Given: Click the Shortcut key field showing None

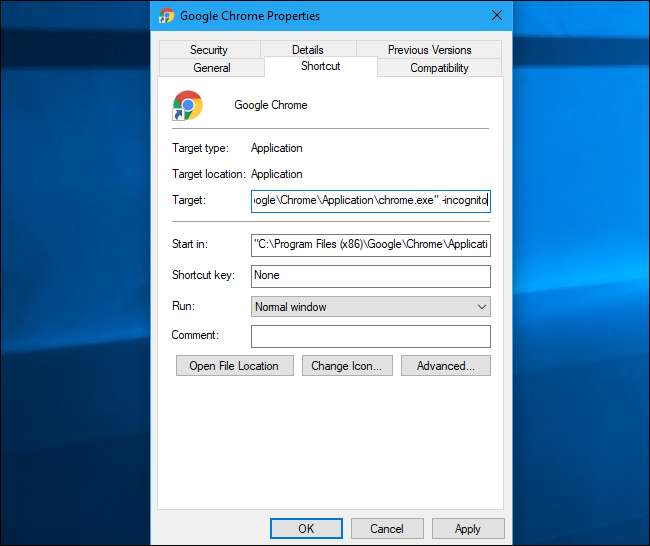Looking at the screenshot, I should [x=370, y=276].
